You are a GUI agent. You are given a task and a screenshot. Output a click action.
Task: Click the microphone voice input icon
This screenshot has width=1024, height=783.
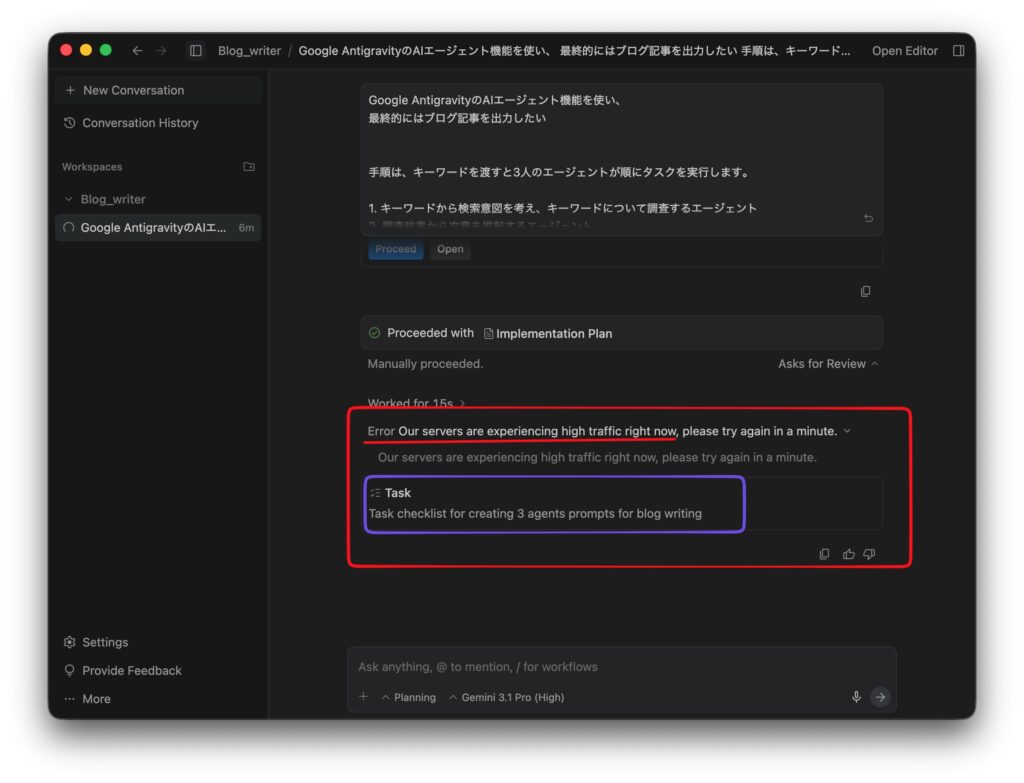tap(856, 697)
